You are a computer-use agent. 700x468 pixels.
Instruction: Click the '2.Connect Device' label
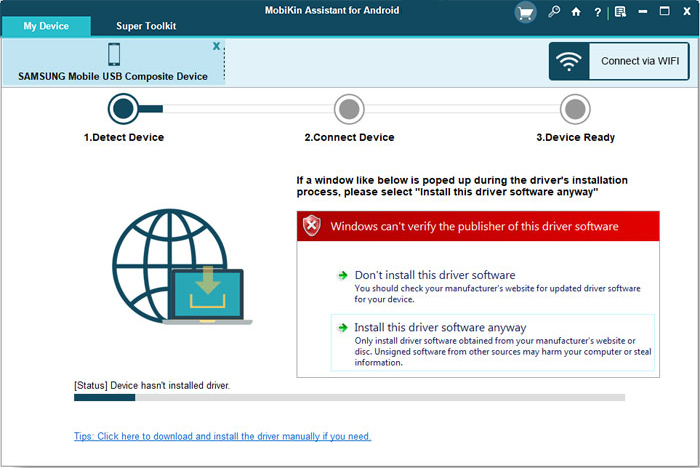tap(349, 138)
